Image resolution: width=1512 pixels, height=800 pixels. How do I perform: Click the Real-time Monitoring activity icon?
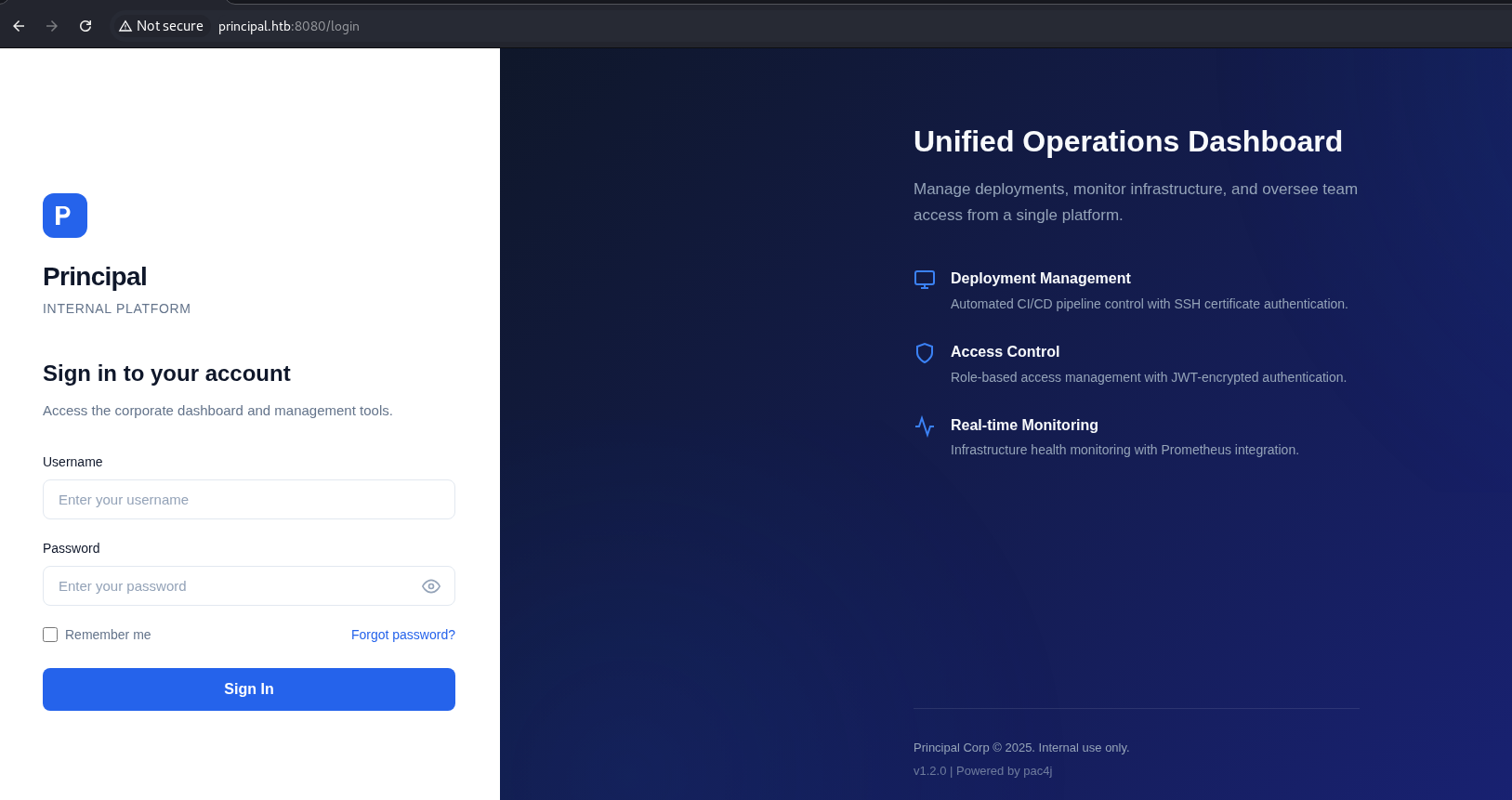click(x=924, y=426)
